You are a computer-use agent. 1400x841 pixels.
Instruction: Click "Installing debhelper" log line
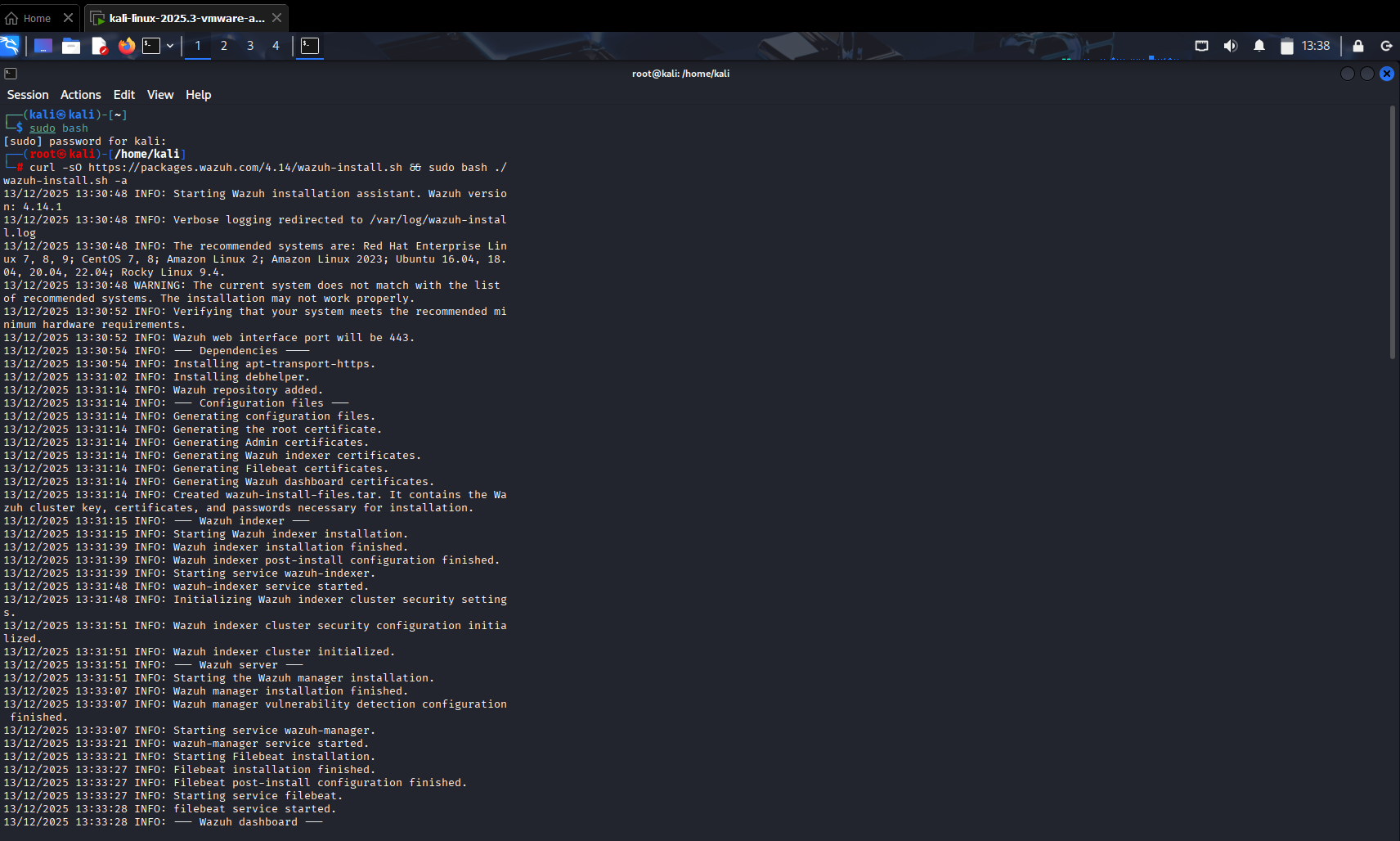coord(157,377)
